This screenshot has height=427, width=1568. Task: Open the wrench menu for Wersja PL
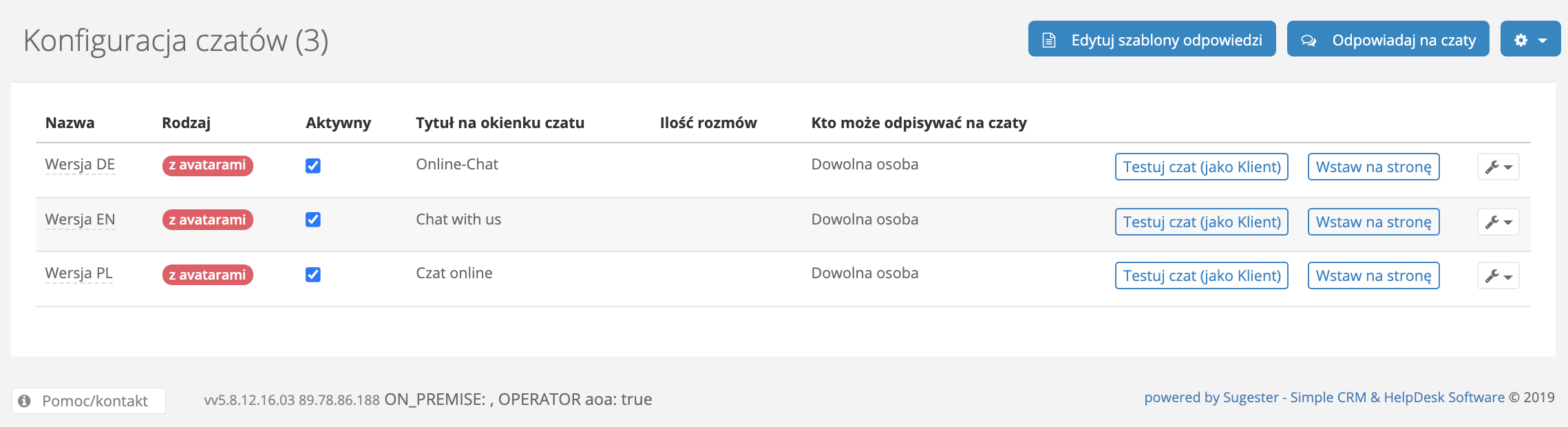click(1498, 275)
